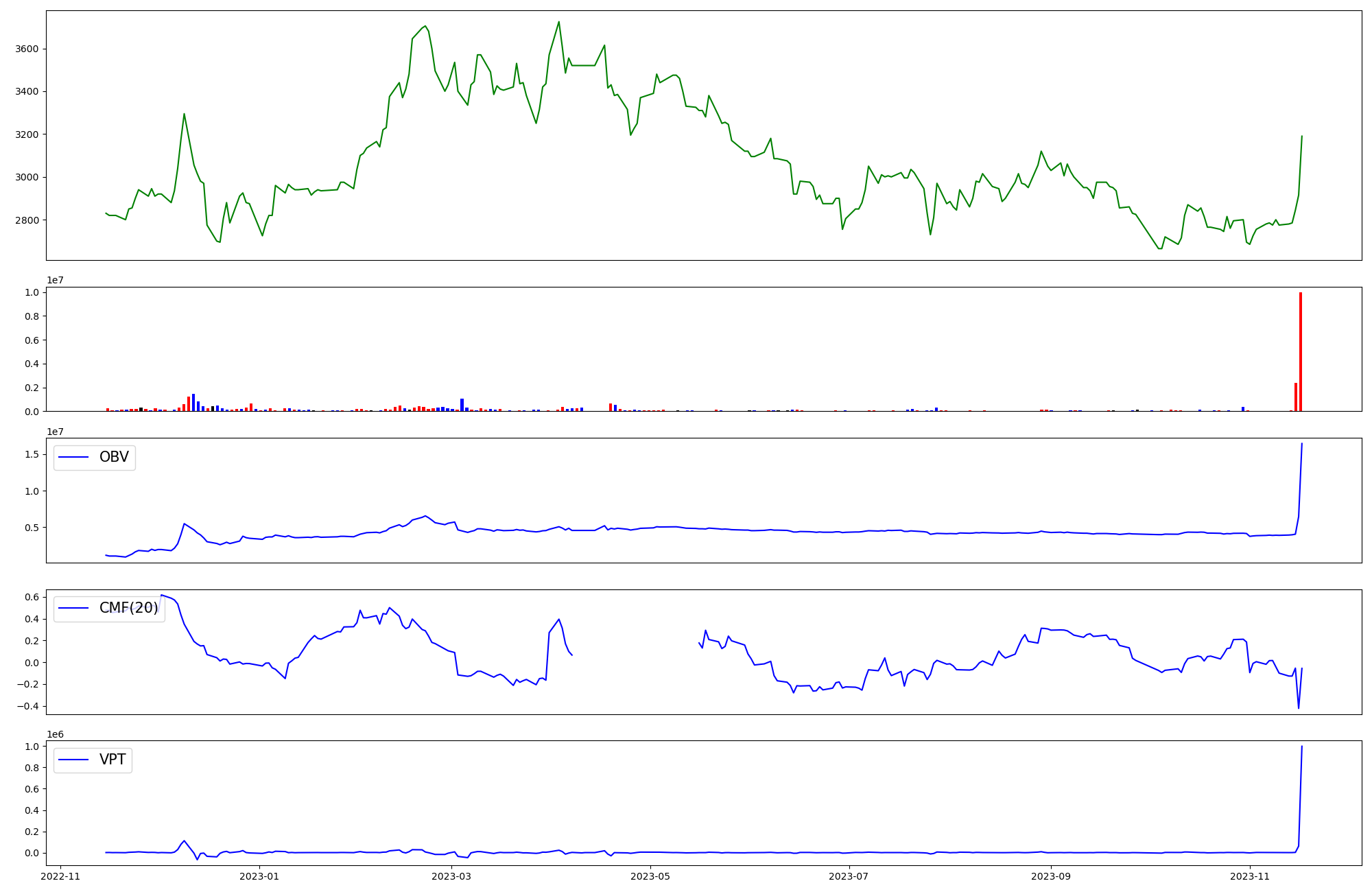Viewport: 1372px width, 892px height.
Task: Click the 2023-09 date axis label
Action: tap(1051, 876)
